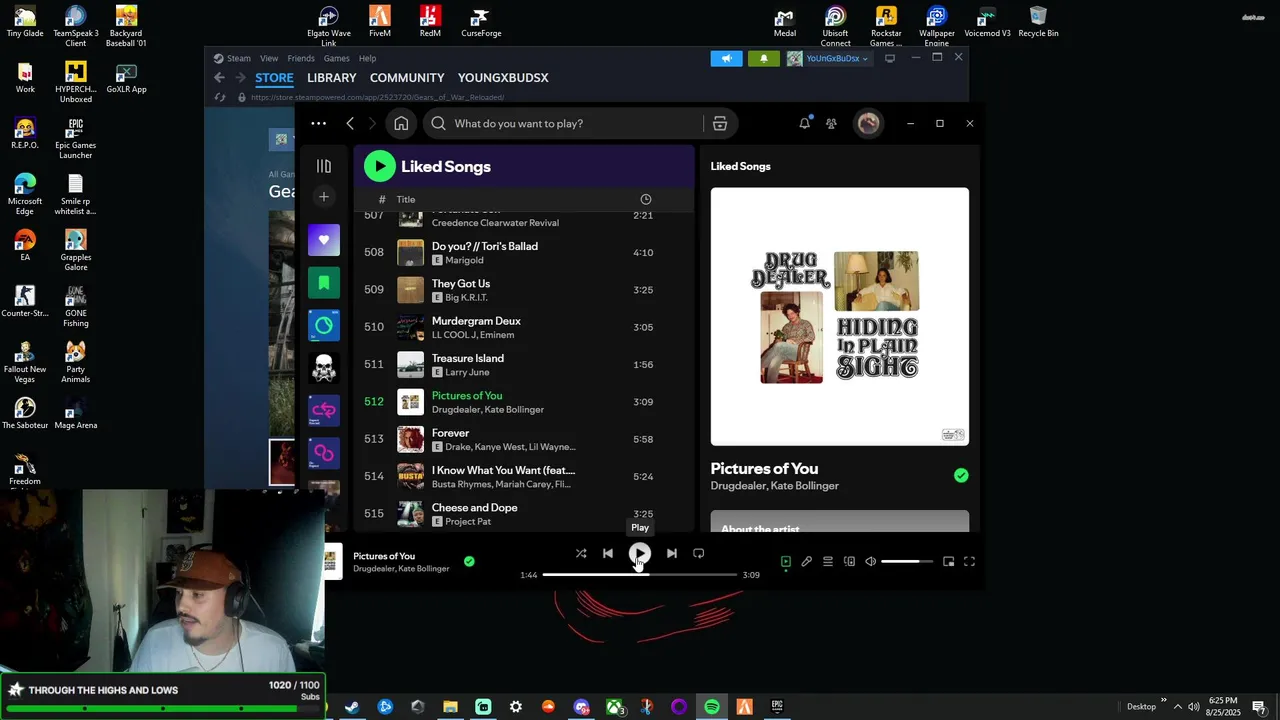Open the Windows notification center icon
The height and width of the screenshot is (720, 1280).
point(1259,707)
